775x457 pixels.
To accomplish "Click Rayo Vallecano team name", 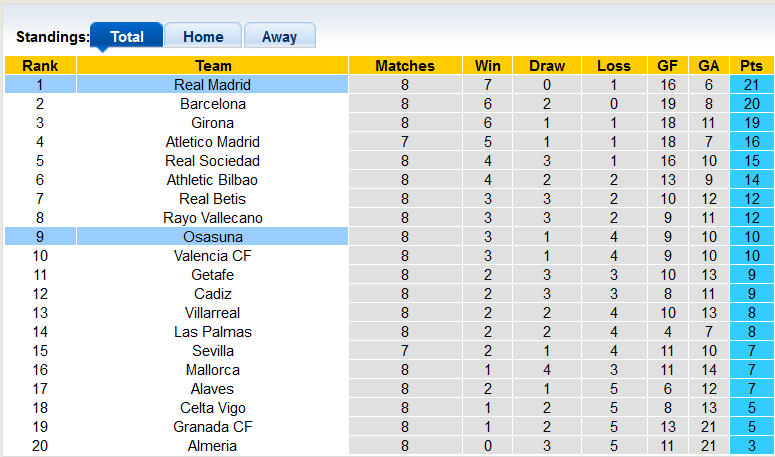I will pyautogui.click(x=213, y=218).
